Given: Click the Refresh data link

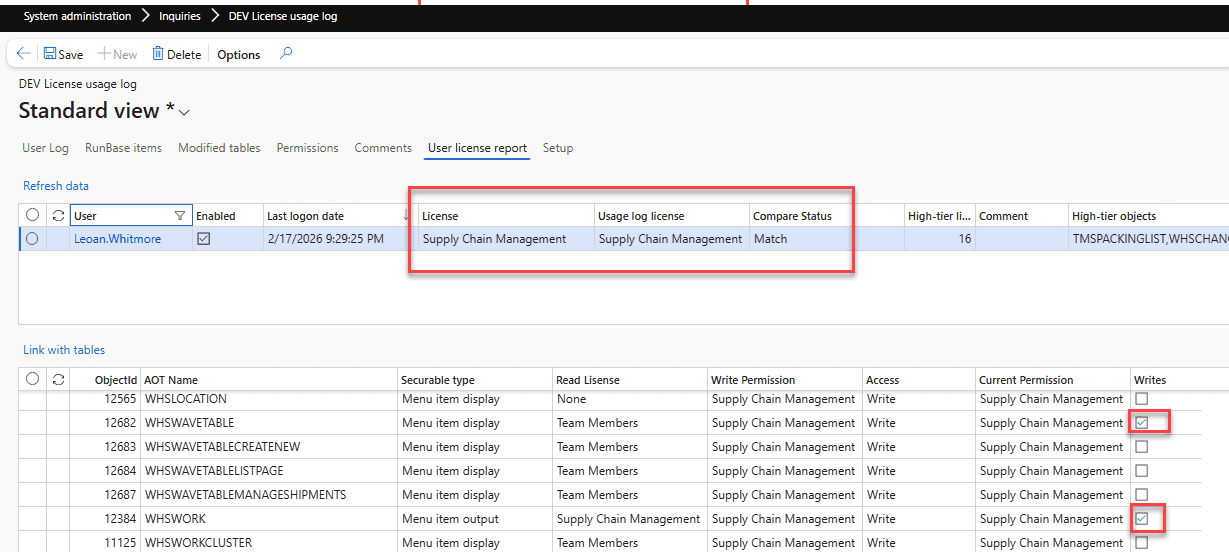Looking at the screenshot, I should [x=56, y=185].
